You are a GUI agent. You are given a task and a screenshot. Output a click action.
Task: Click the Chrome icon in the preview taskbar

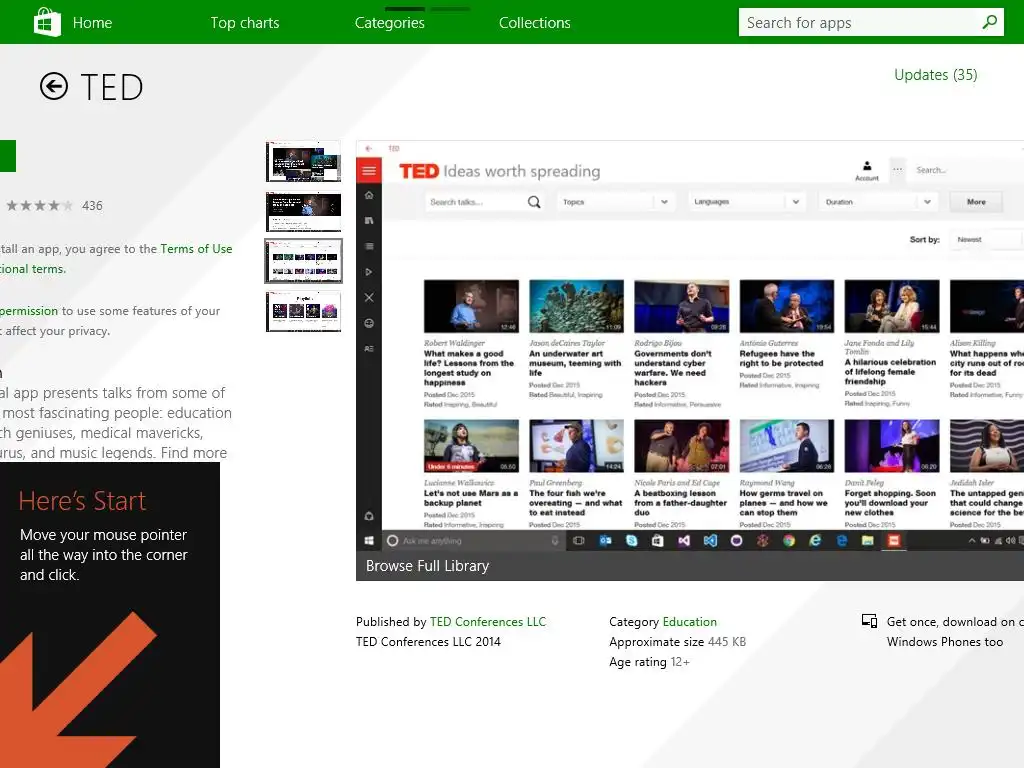point(789,540)
